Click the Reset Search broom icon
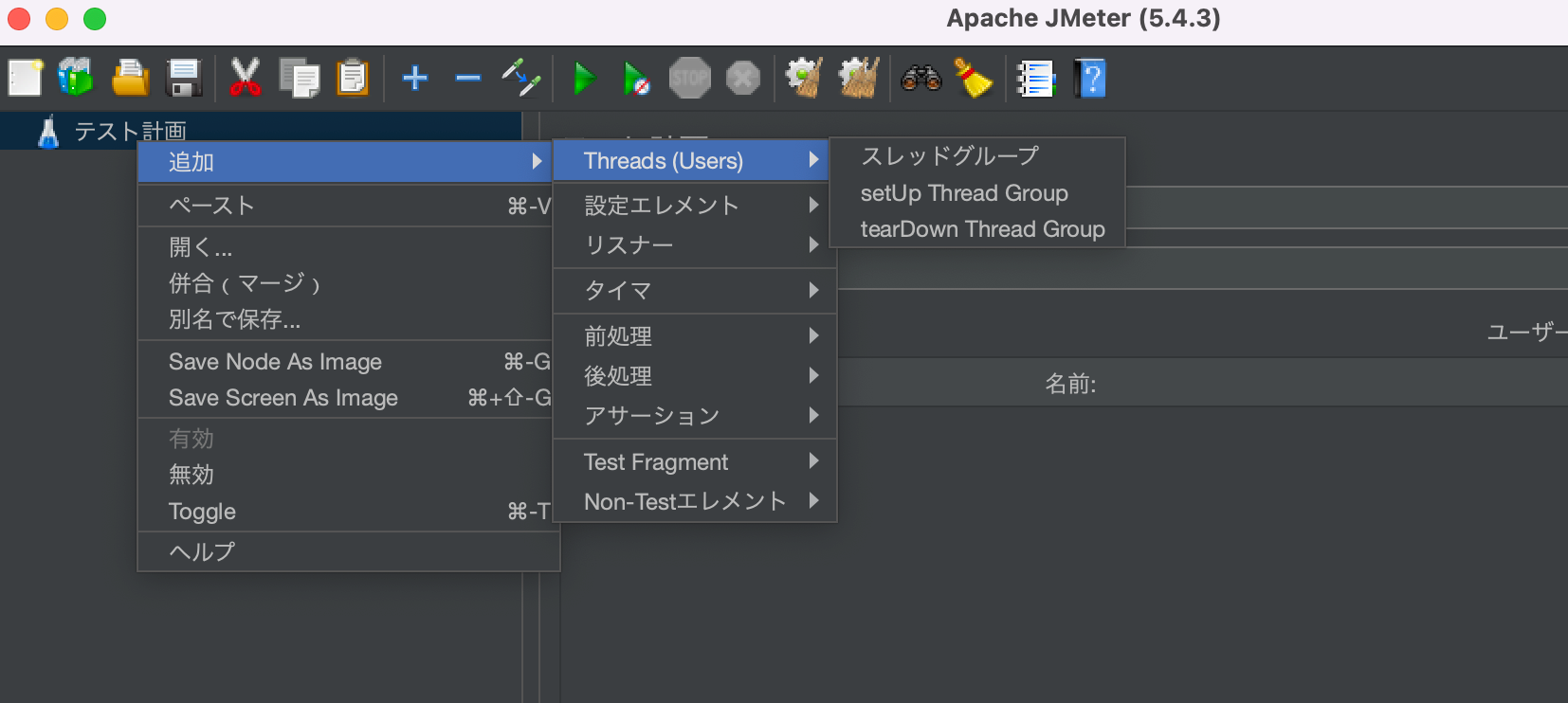Screen dimensions: 1568x703 pyautogui.click(x=973, y=78)
